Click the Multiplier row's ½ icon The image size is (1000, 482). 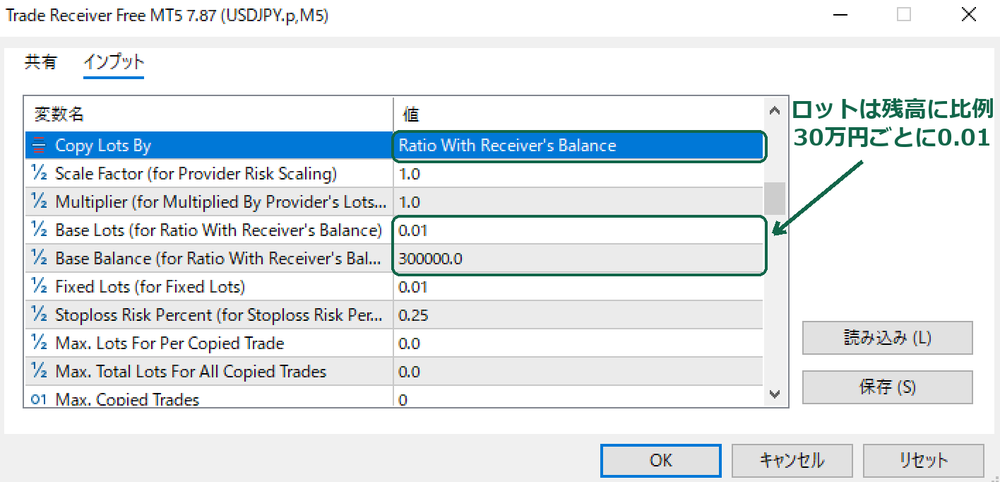point(39,202)
